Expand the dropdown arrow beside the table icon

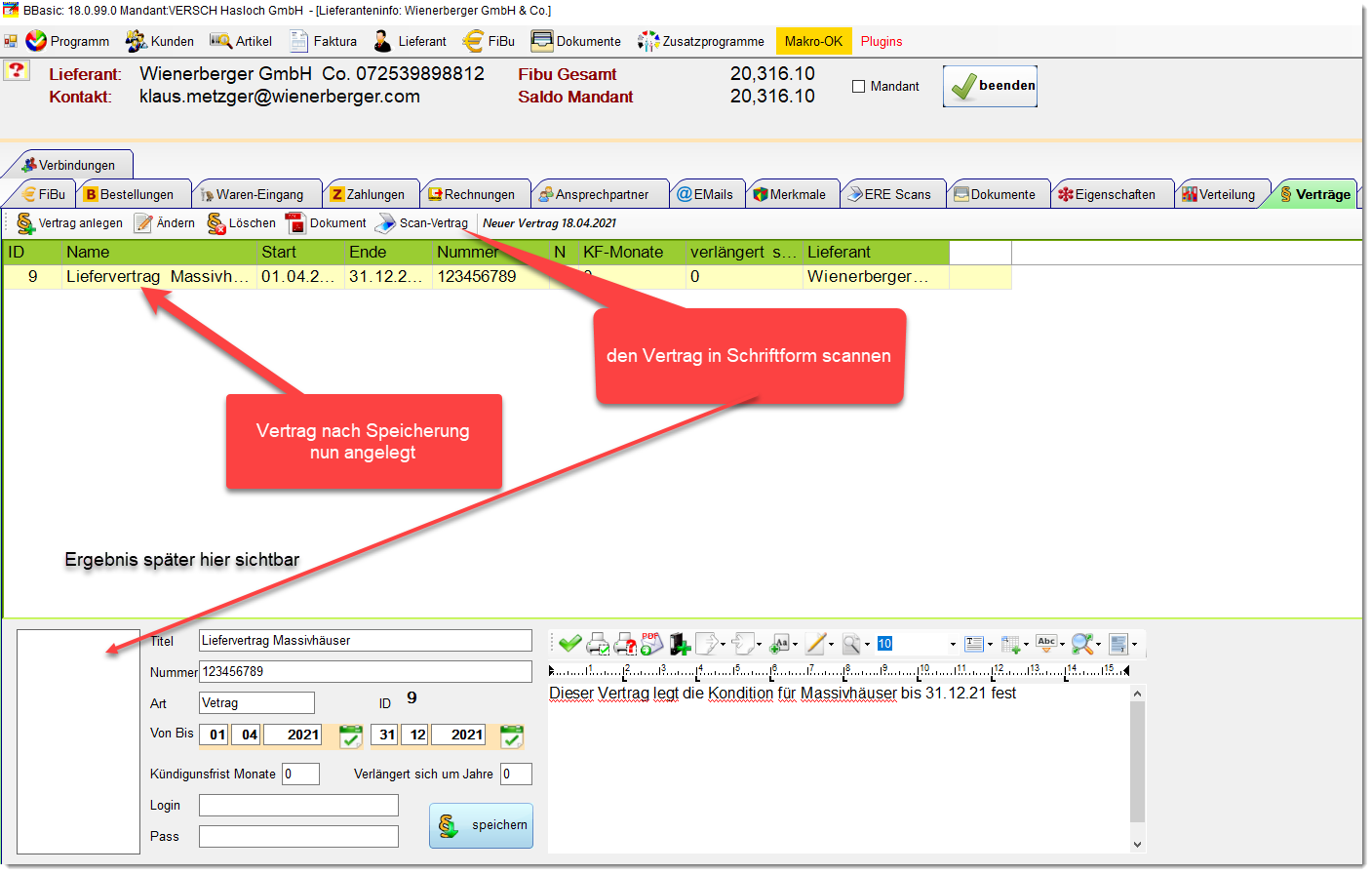1026,645
